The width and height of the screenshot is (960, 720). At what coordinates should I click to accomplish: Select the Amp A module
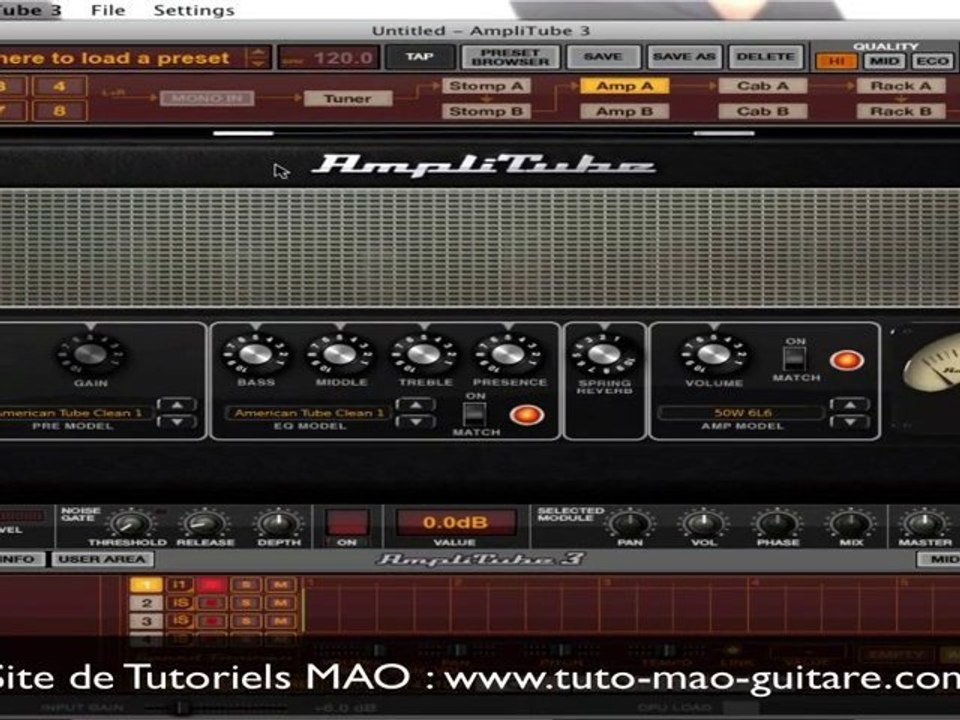click(624, 86)
